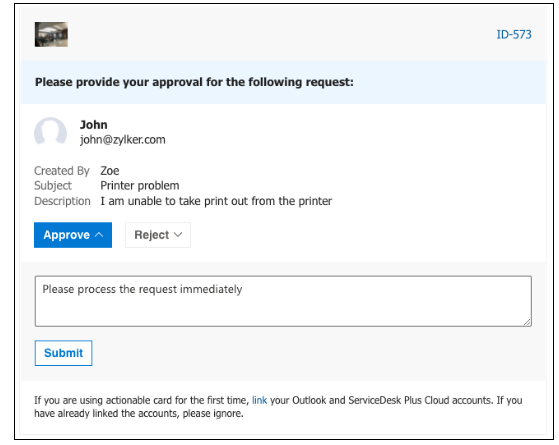Click John's profile avatar icon
Image resolution: width=559 pixels, height=445 pixels.
[x=50, y=132]
